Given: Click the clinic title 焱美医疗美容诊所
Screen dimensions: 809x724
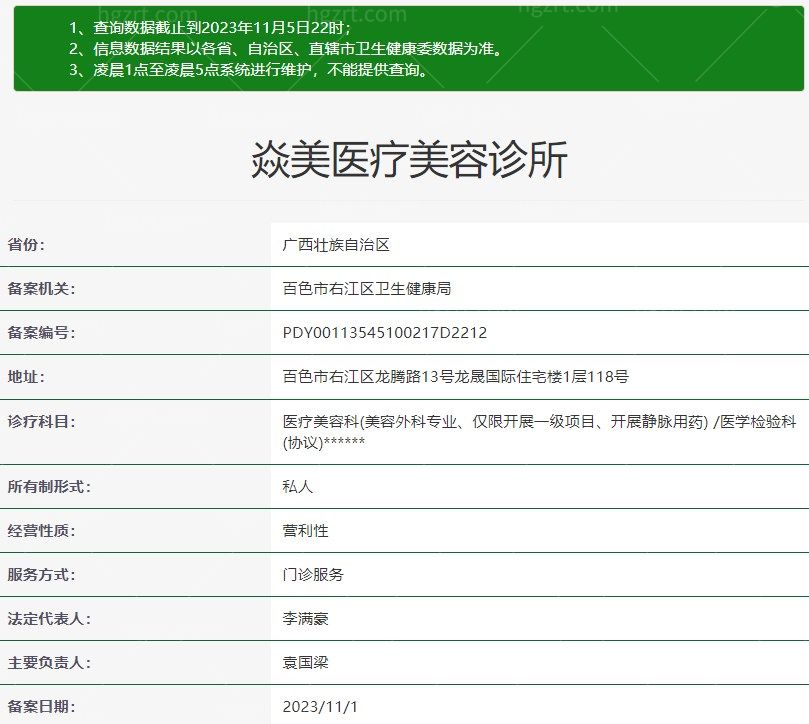Looking at the screenshot, I should click(x=409, y=159).
